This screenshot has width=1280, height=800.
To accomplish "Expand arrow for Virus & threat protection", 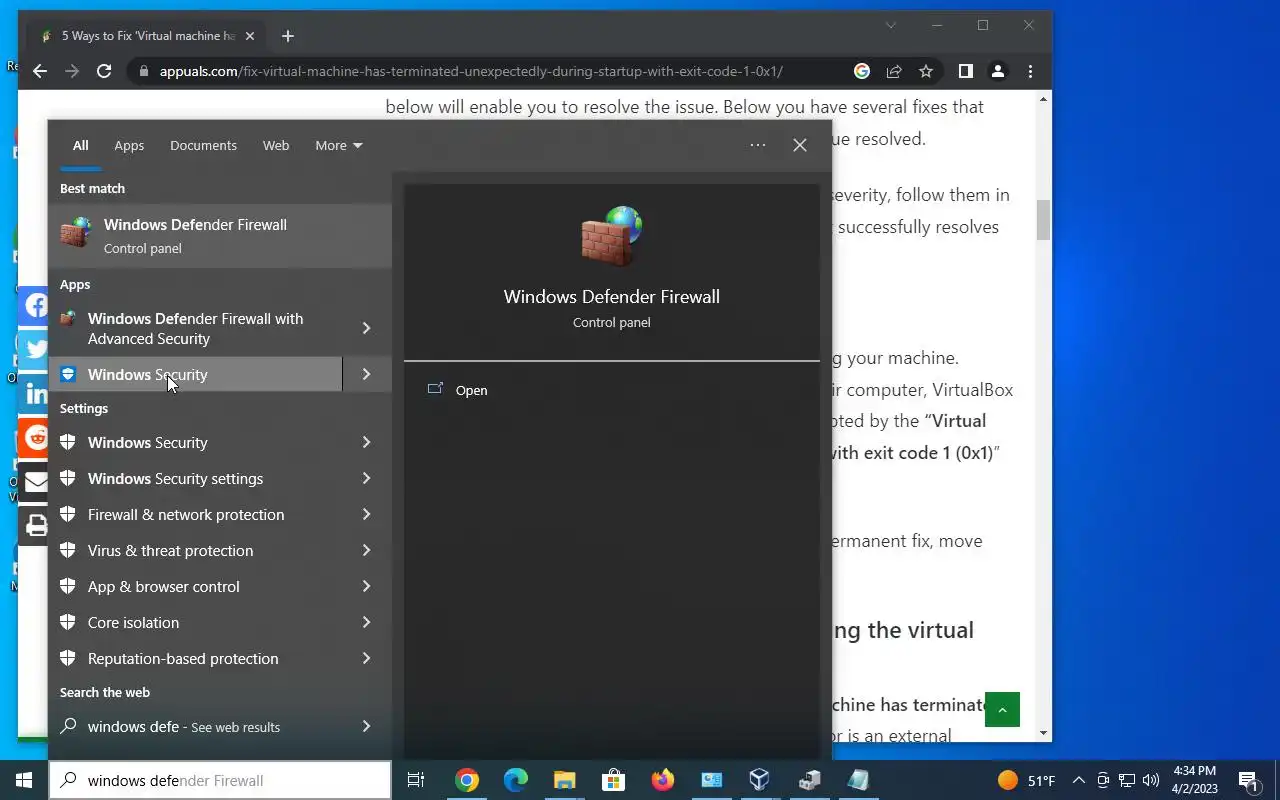I will tap(367, 550).
